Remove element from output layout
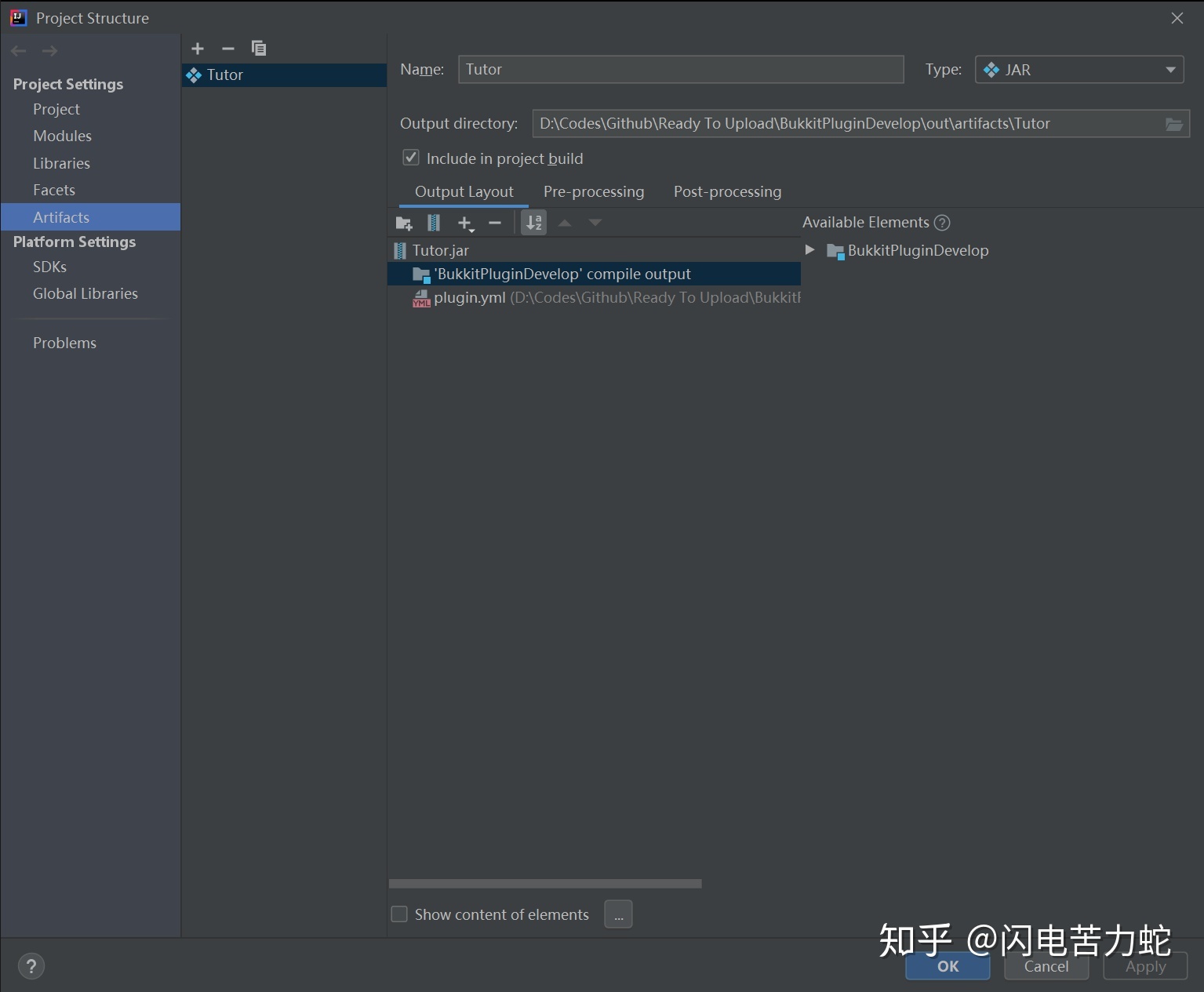 click(x=495, y=223)
